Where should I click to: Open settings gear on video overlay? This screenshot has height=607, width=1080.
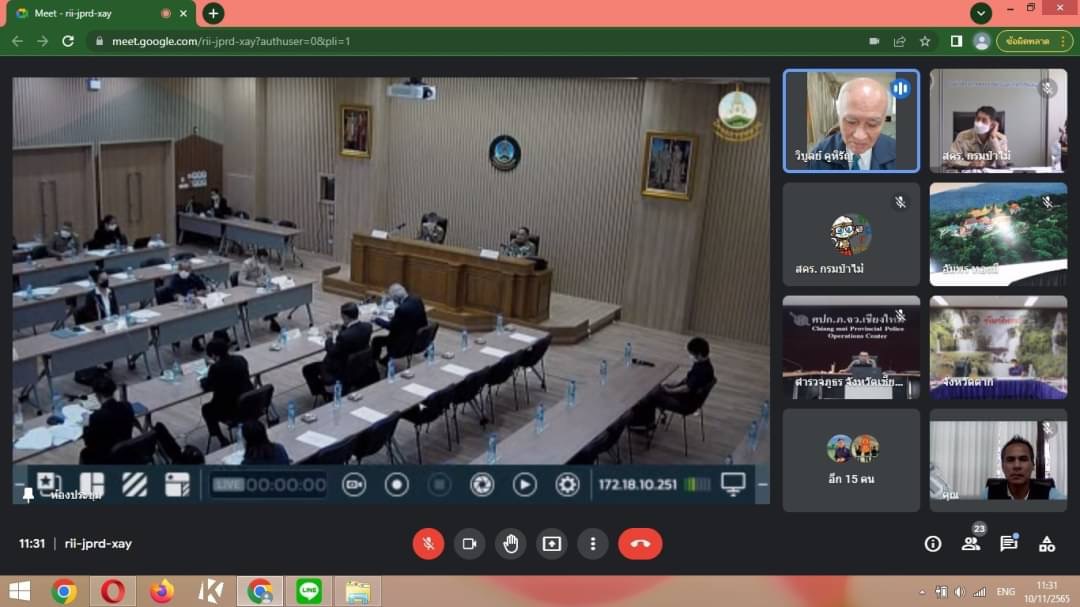568,484
